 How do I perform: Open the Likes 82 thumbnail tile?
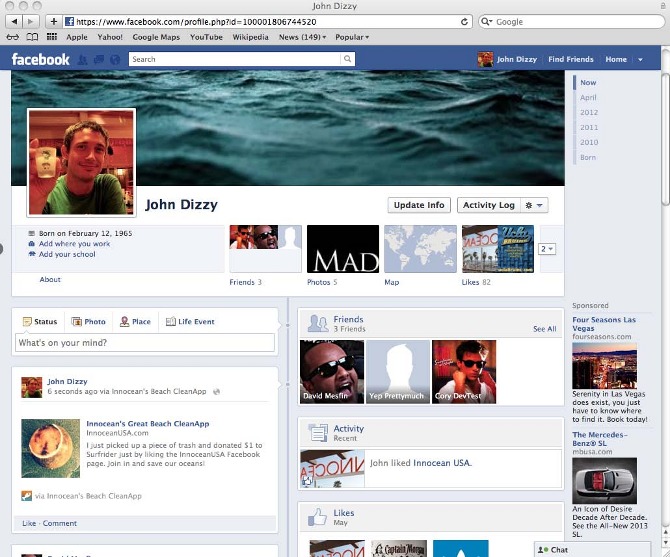(498, 249)
